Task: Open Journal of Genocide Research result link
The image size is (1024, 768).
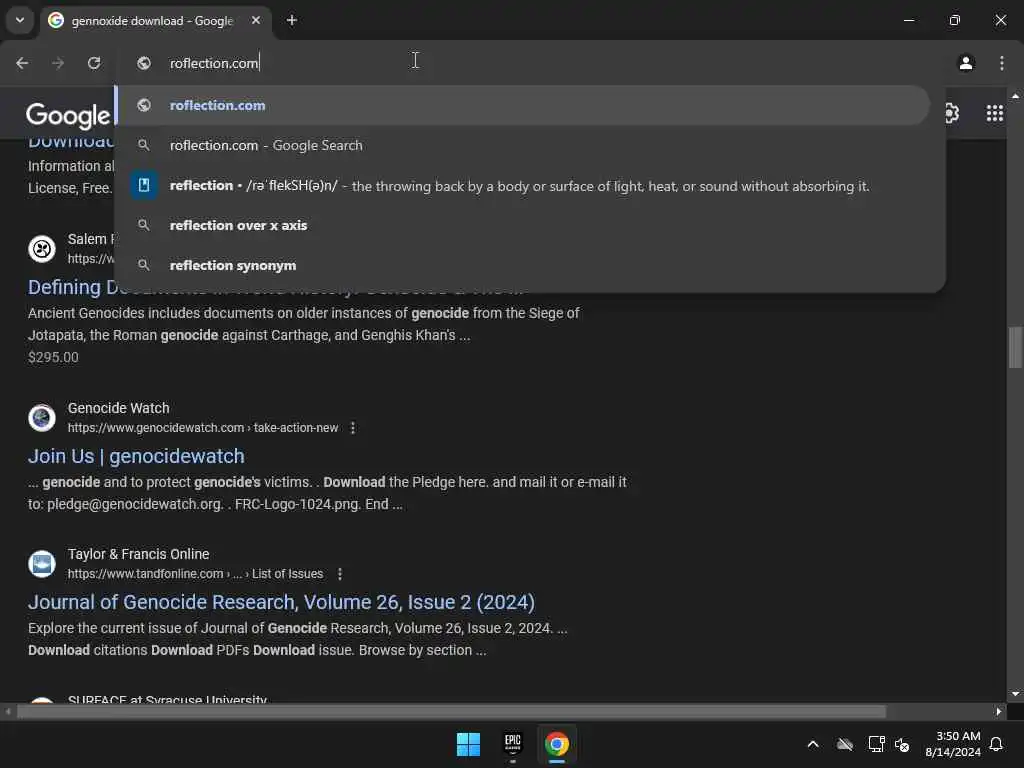Action: click(x=281, y=602)
